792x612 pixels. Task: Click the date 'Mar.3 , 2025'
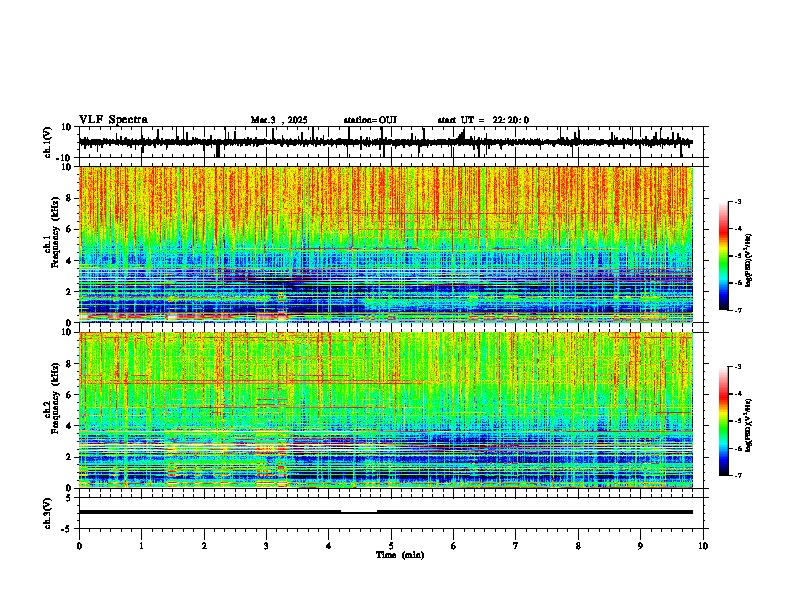[x=279, y=120]
